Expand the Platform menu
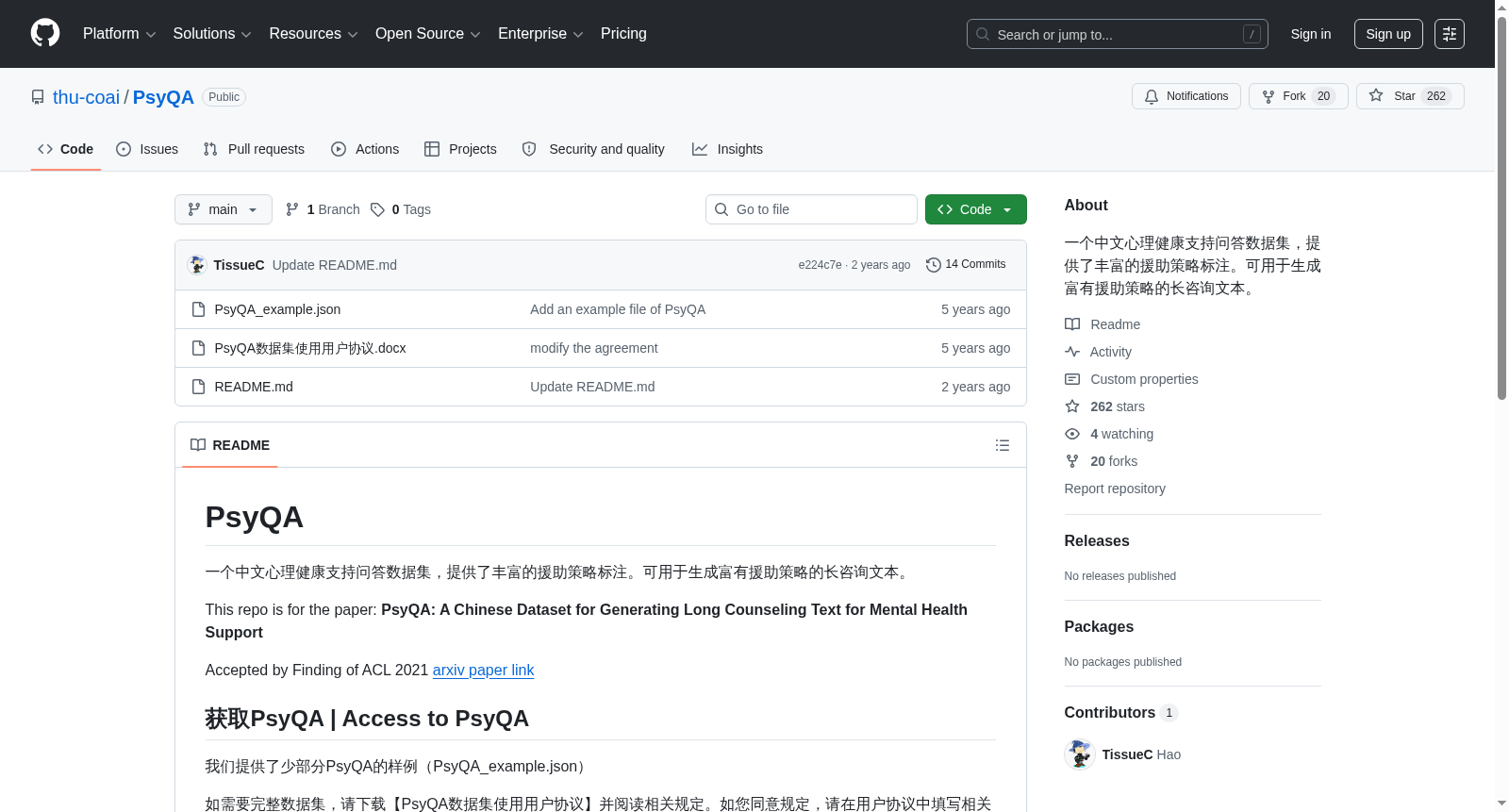 click(119, 34)
